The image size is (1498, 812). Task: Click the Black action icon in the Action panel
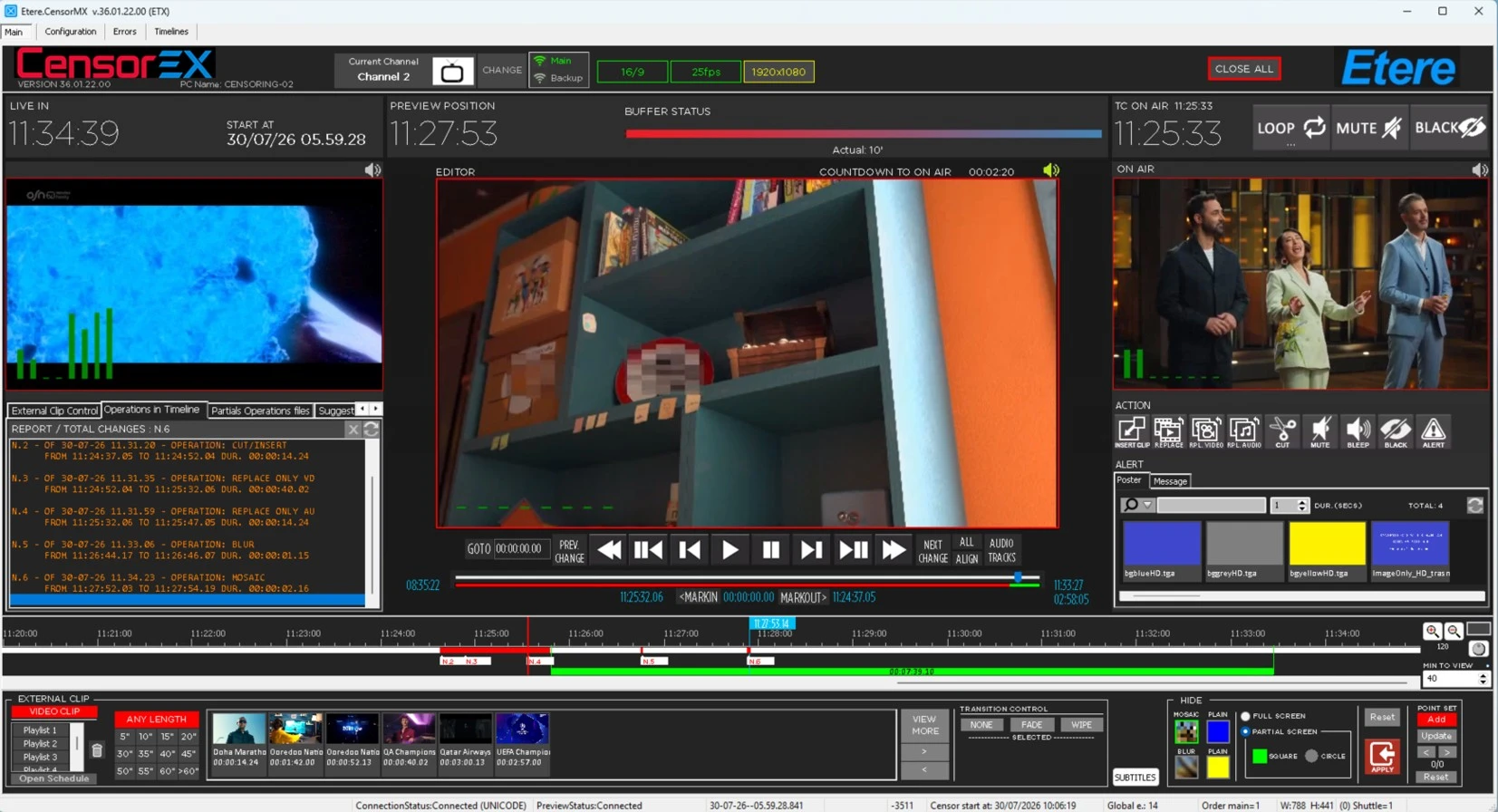(1396, 431)
